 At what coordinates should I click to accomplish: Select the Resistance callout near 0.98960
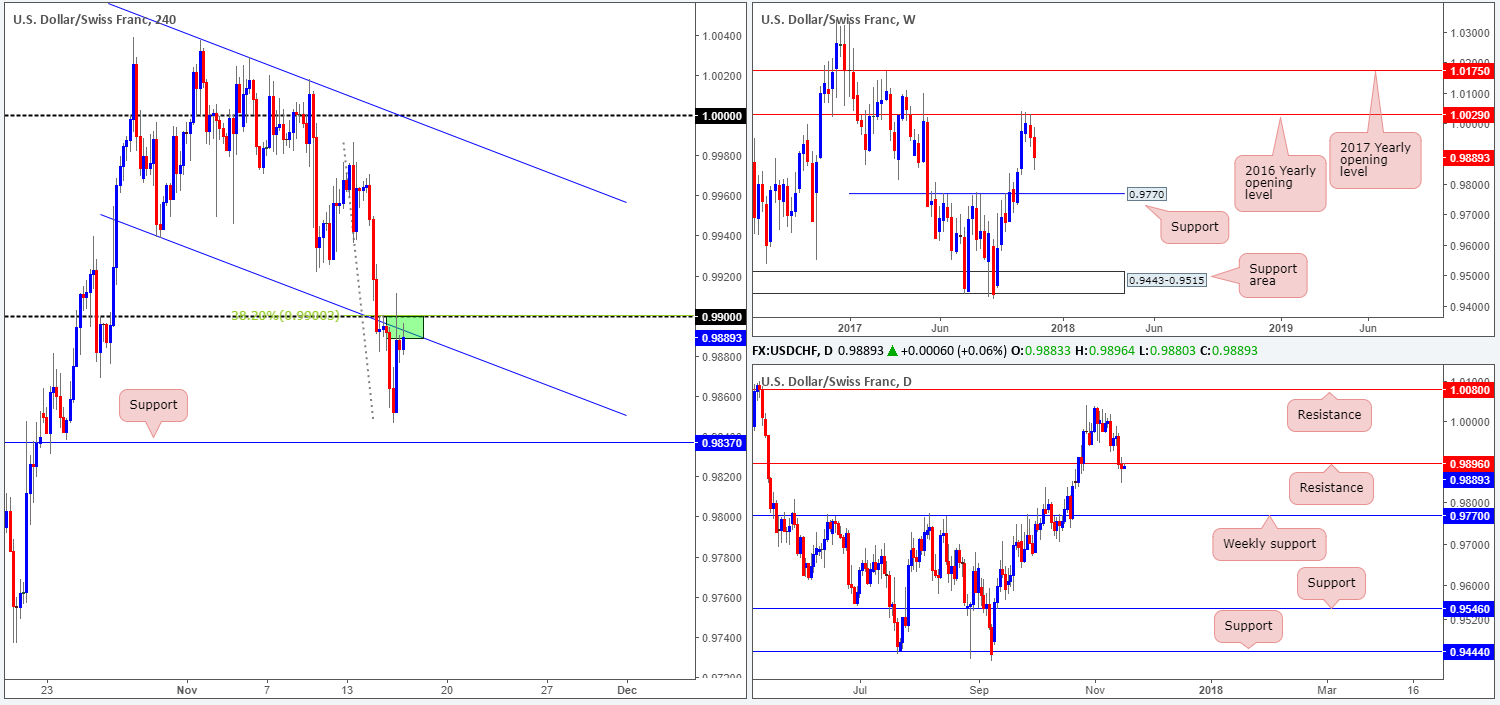tap(1331, 487)
